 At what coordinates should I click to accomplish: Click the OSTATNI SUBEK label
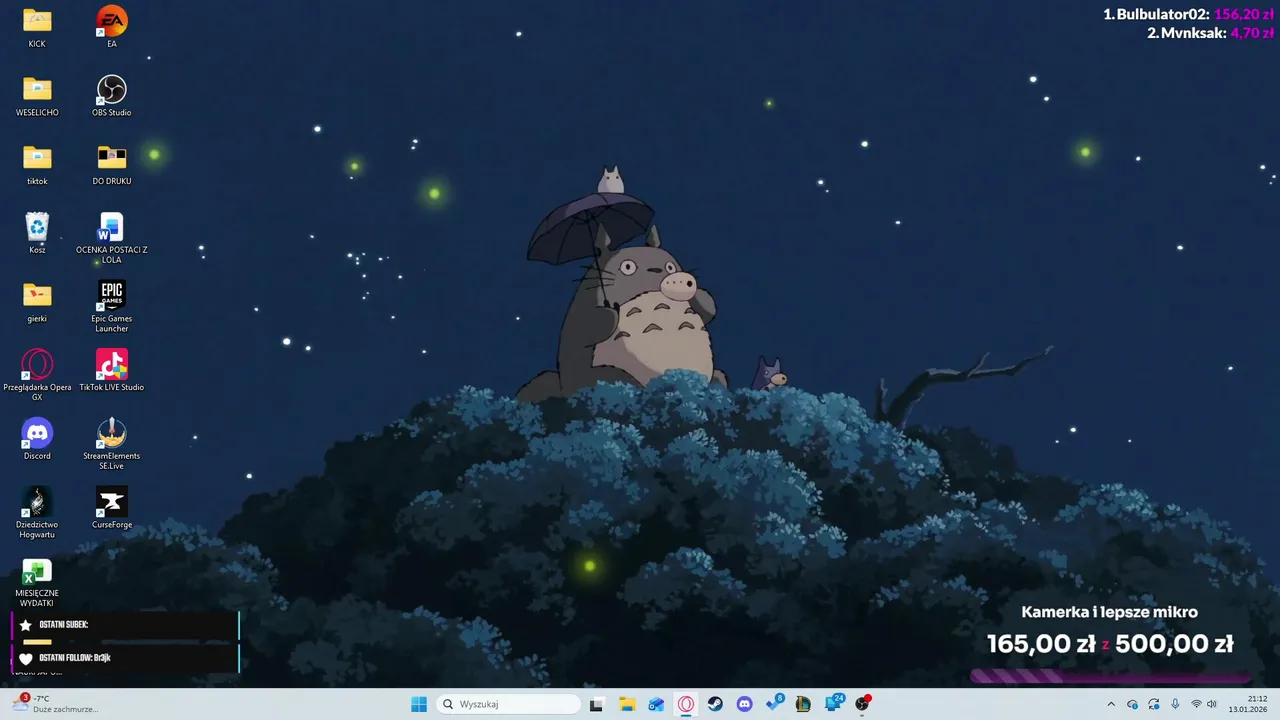click(64, 625)
